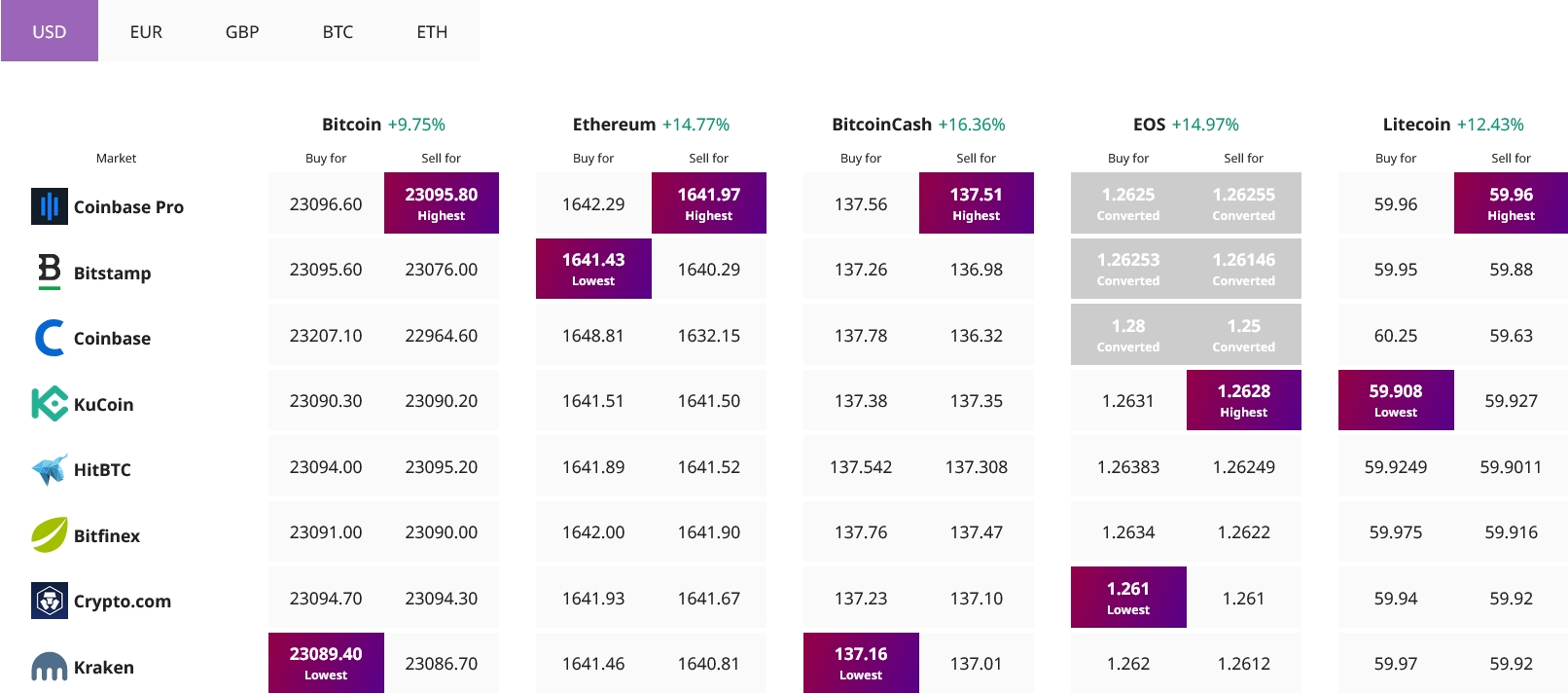The height and width of the screenshot is (694, 1568).
Task: Click the Crypto.com logo icon
Action: pos(50,601)
